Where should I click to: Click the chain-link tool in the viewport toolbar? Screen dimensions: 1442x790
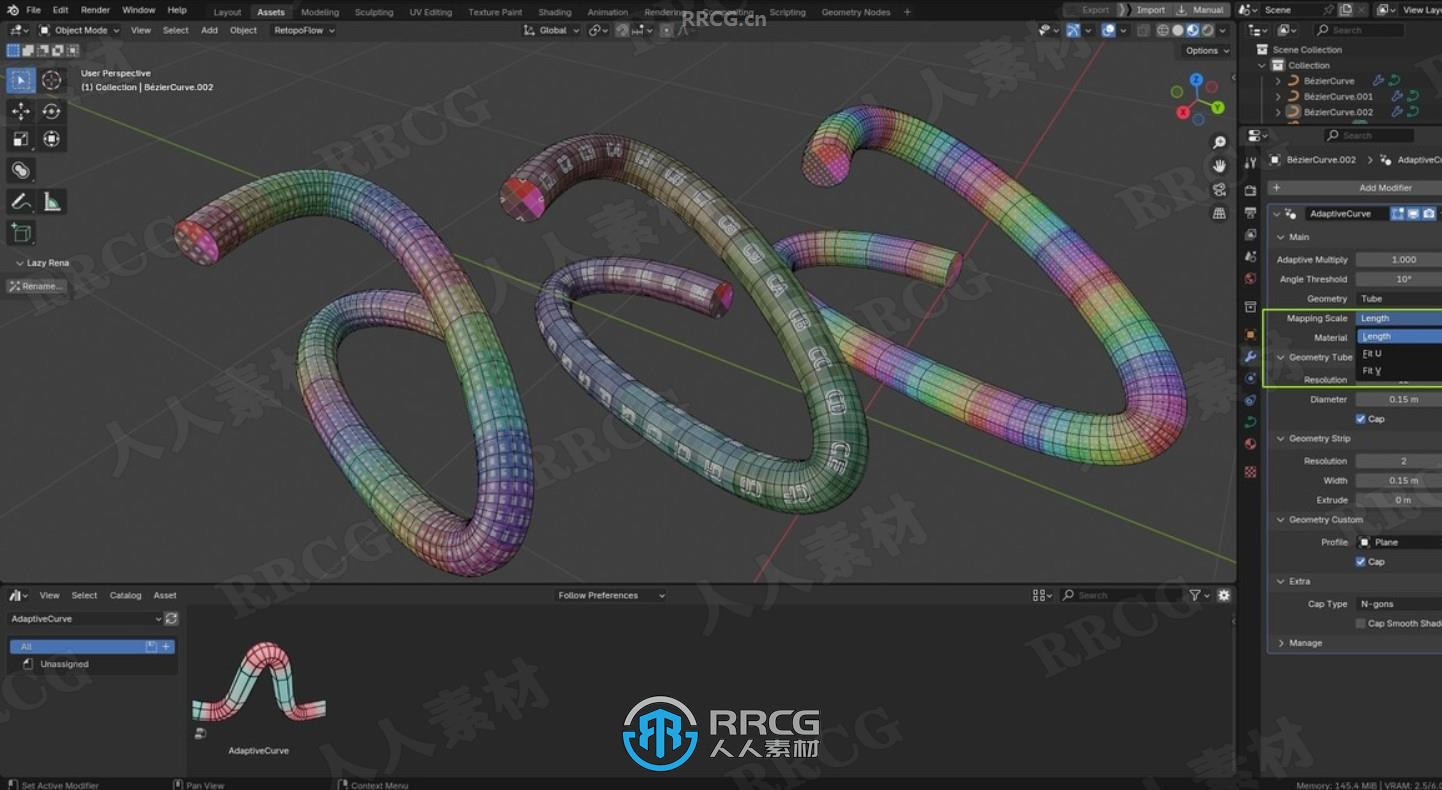[x=21, y=170]
